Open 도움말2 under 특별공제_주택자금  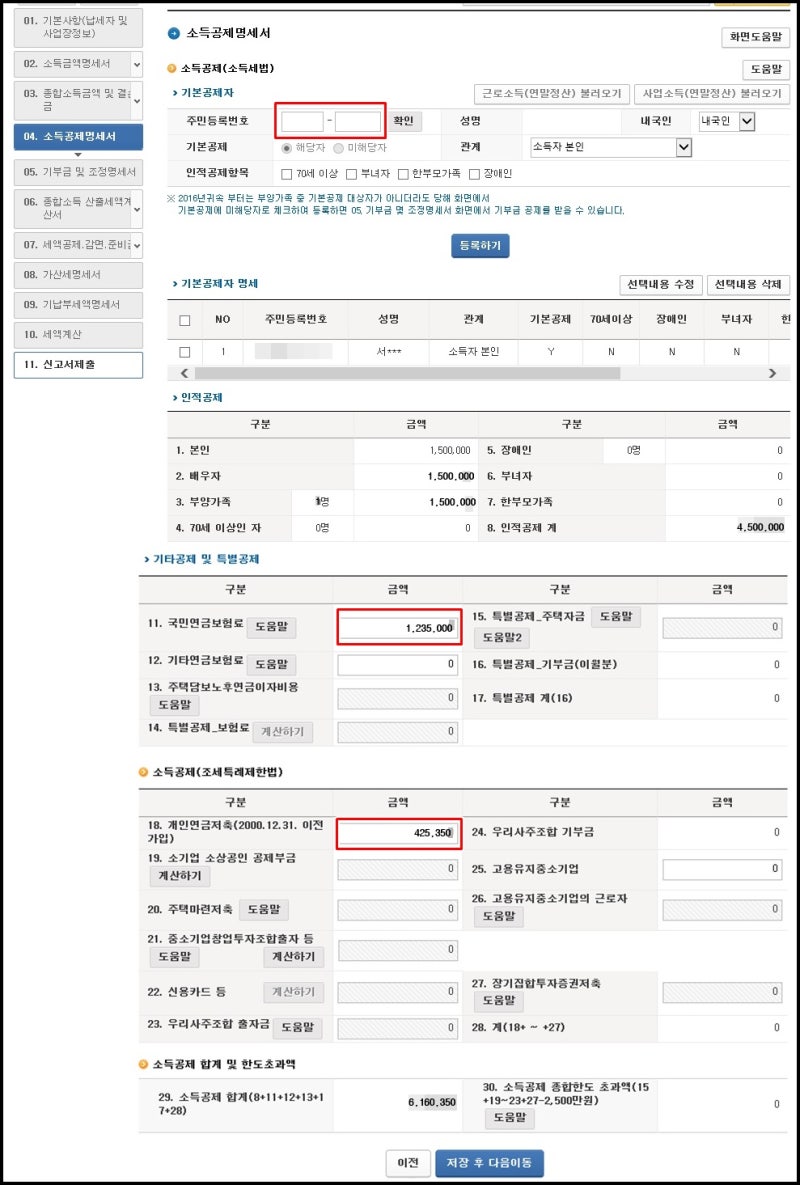pyautogui.click(x=502, y=639)
